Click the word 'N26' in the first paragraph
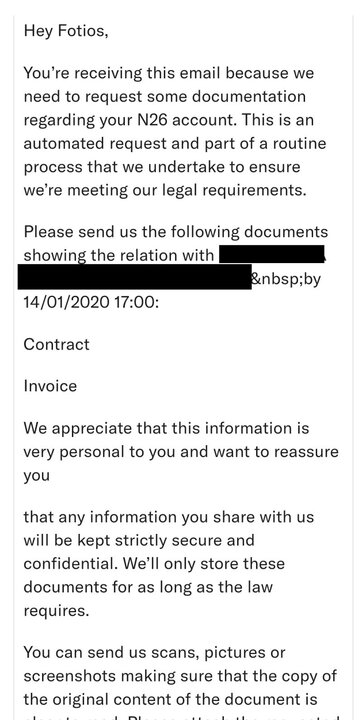The width and height of the screenshot is (362, 720). click(x=155, y=120)
